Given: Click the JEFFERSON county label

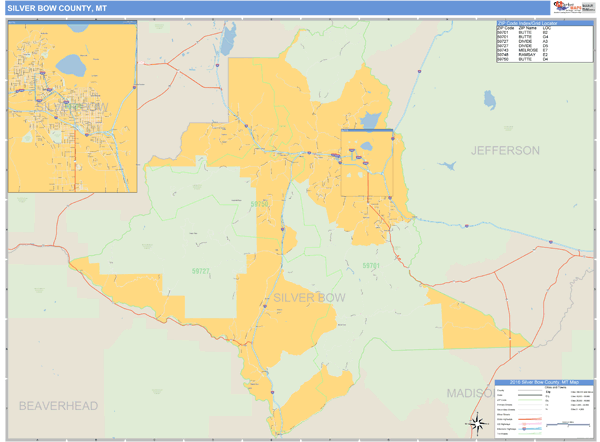Looking at the screenshot, I should click(x=506, y=150).
